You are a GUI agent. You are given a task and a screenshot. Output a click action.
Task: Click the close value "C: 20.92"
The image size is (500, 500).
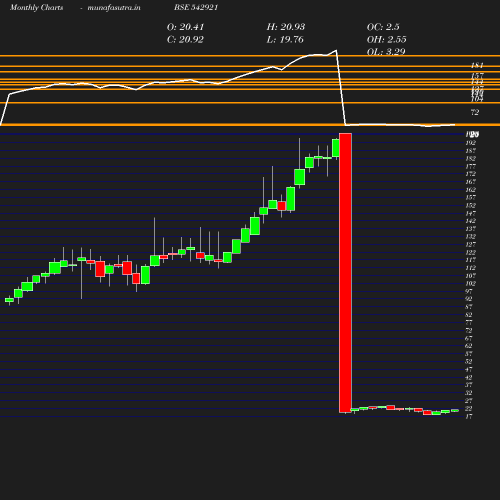tap(185, 40)
